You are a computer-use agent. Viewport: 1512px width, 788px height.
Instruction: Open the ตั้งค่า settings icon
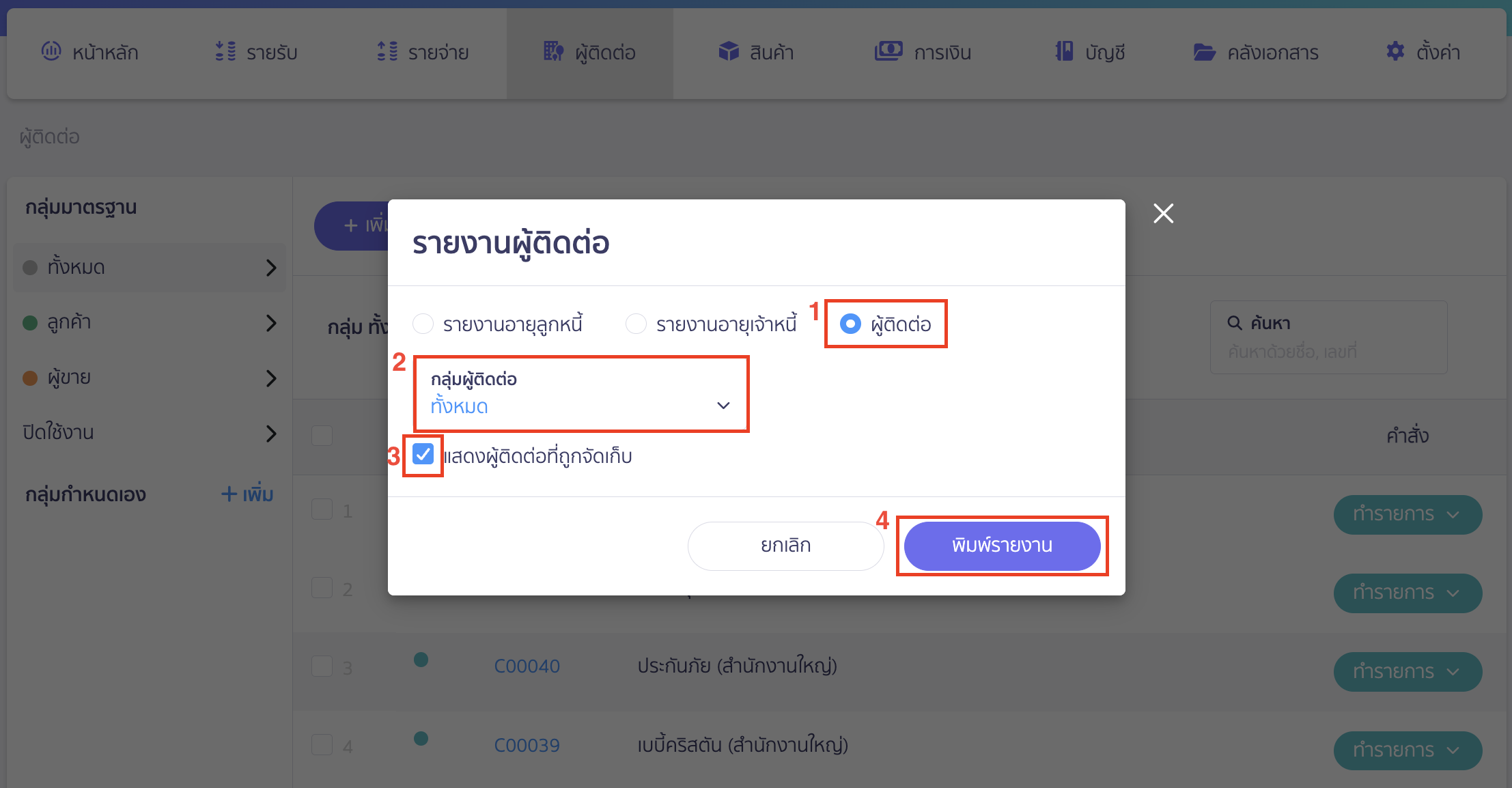tap(1395, 51)
